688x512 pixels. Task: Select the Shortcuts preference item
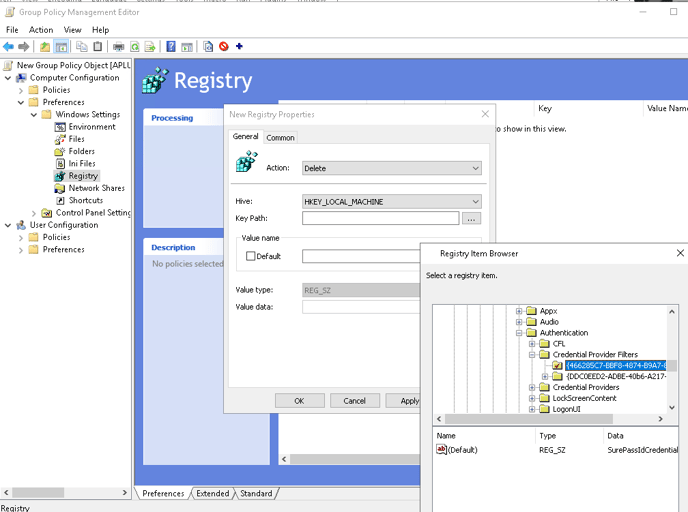click(x=85, y=200)
